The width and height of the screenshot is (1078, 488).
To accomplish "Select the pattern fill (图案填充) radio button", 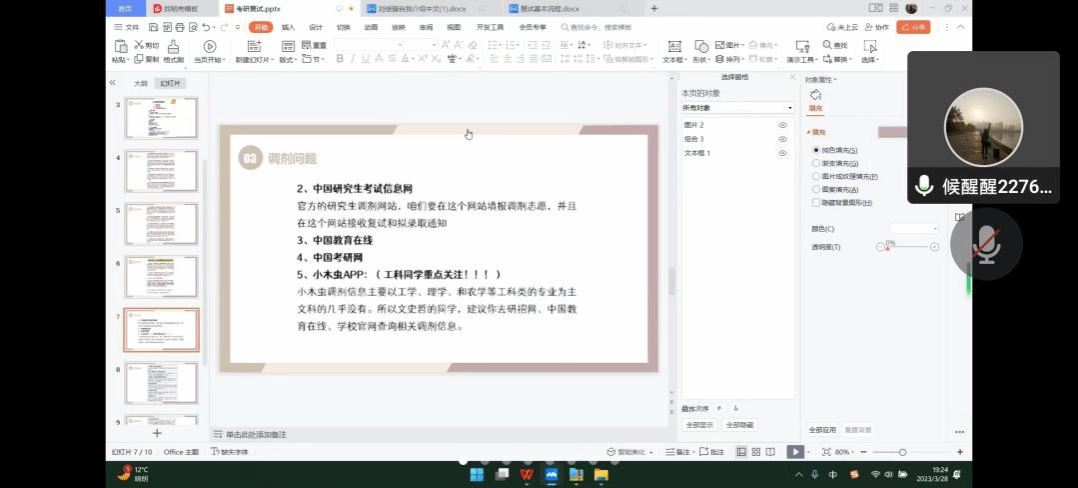I will 816,189.
